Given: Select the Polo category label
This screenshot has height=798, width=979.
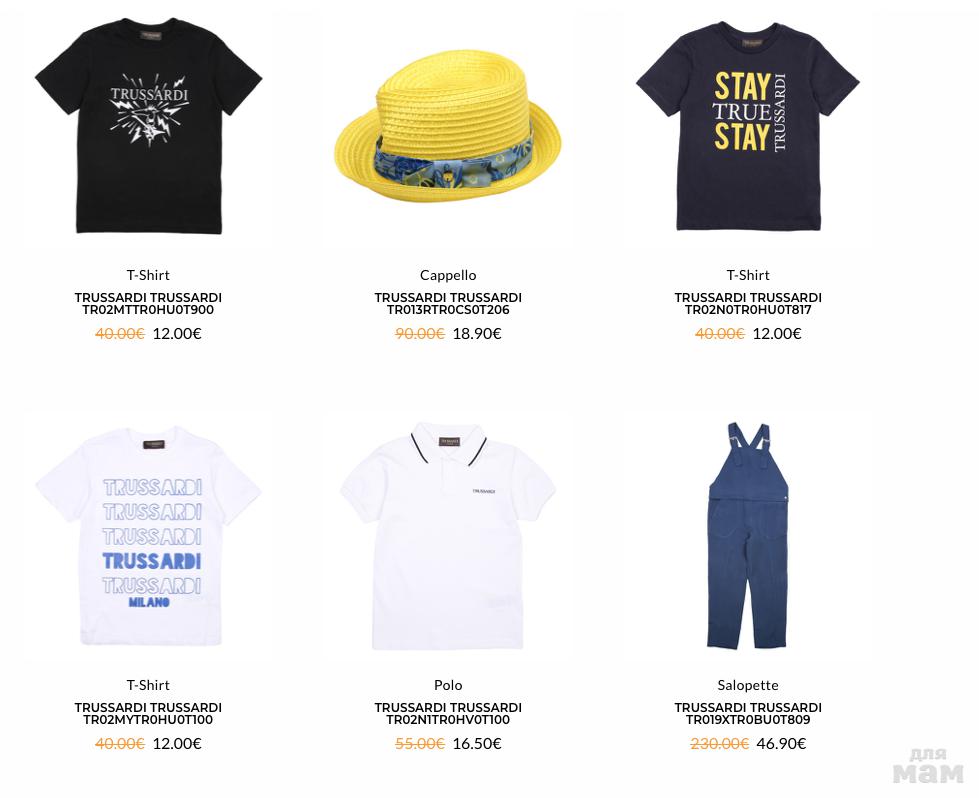Looking at the screenshot, I should tap(448, 685).
